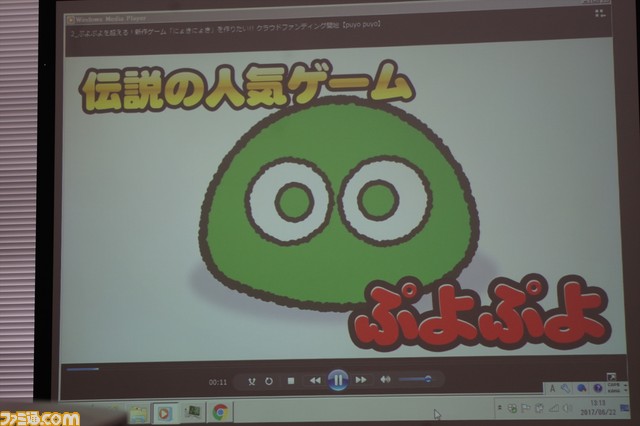Image resolution: width=640 pixels, height=426 pixels.
Task: Toggle shuffle mode in the player
Action: coord(251,382)
